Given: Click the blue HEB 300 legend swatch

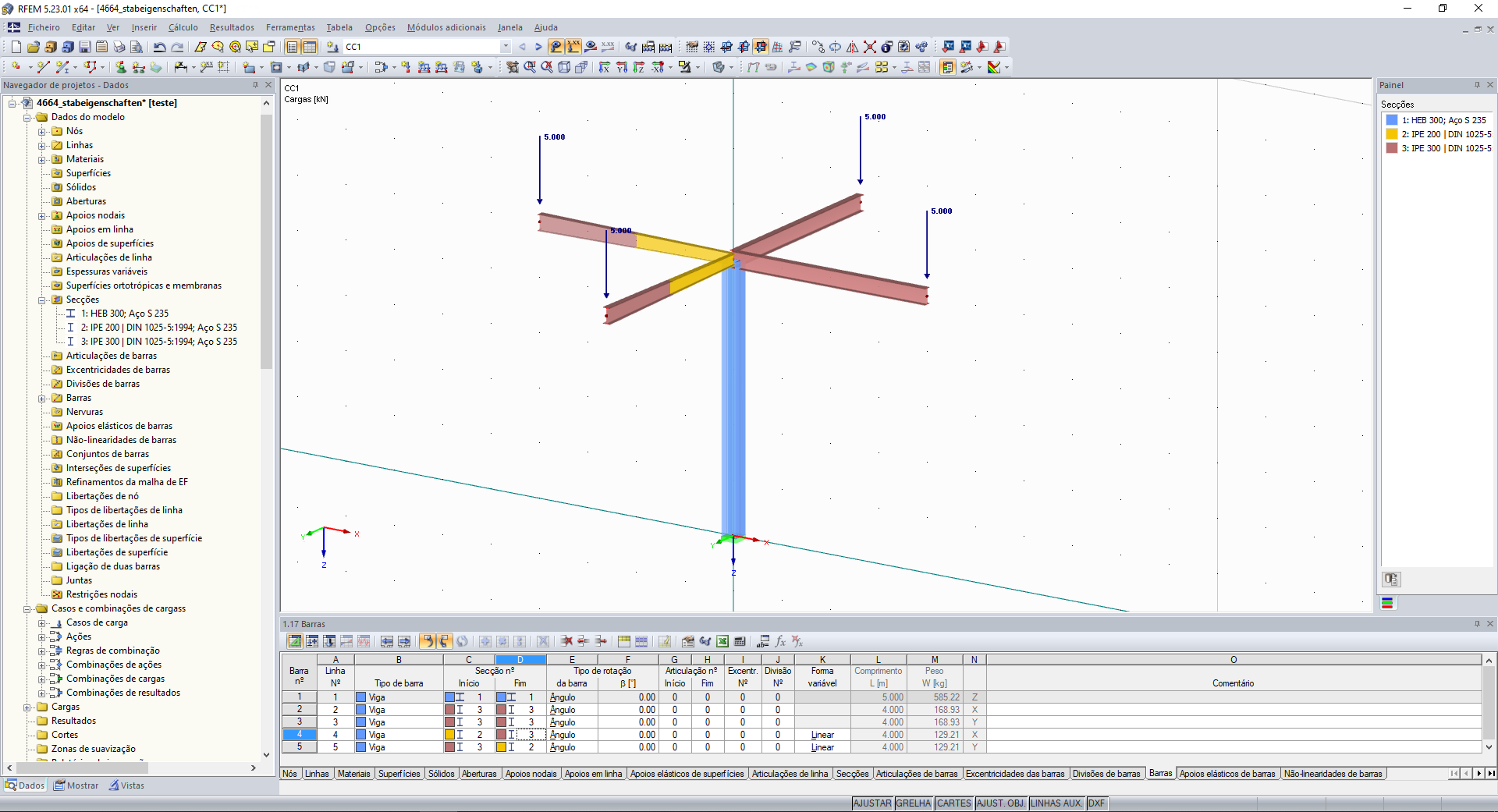Looking at the screenshot, I should click(x=1392, y=120).
